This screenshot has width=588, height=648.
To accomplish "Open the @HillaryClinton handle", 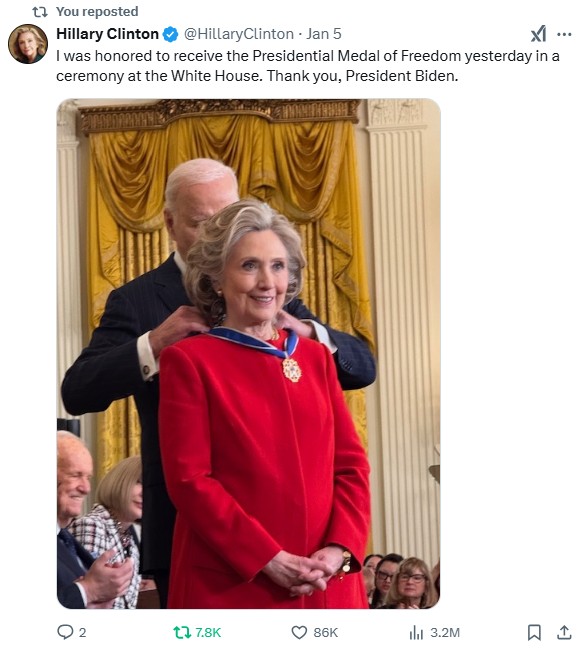I will coord(238,34).
